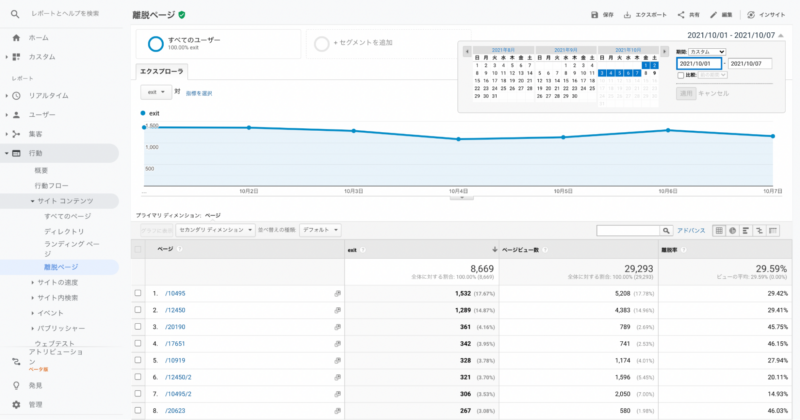This screenshot has height=420, width=800.
Task: Collapse the Site Content (サイト コンテンツ) tree
Action: pyautogui.click(x=33, y=201)
